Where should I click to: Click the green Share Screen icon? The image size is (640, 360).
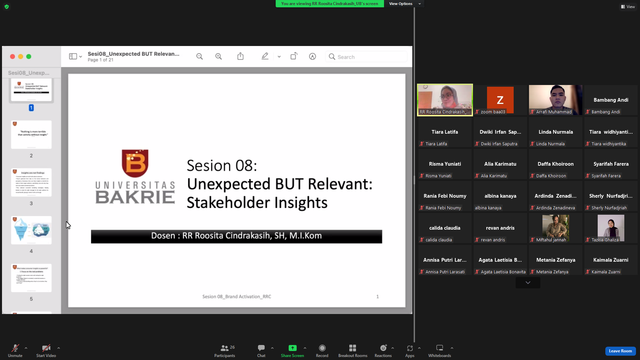click(292, 348)
